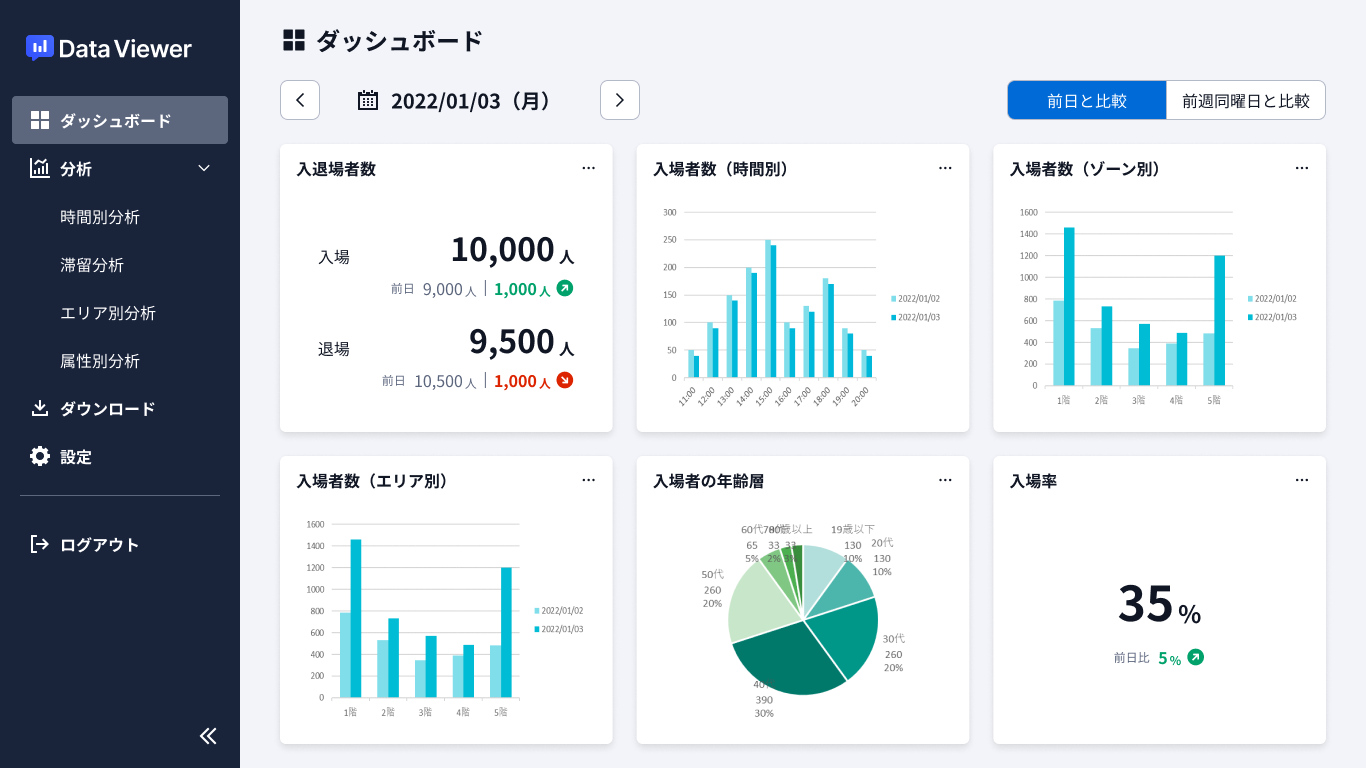Viewport: 1366px width, 768px height.
Task: Click the ログアウト exit icon
Action: coord(38,544)
